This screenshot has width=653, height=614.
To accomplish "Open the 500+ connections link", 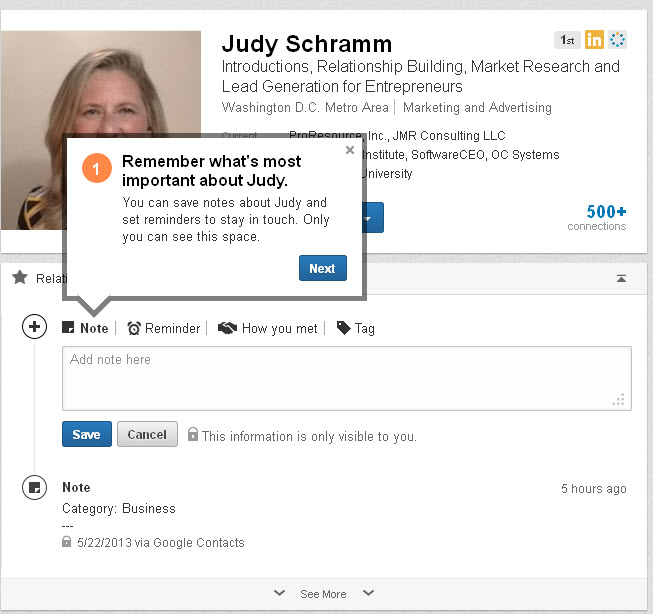I will tap(597, 217).
